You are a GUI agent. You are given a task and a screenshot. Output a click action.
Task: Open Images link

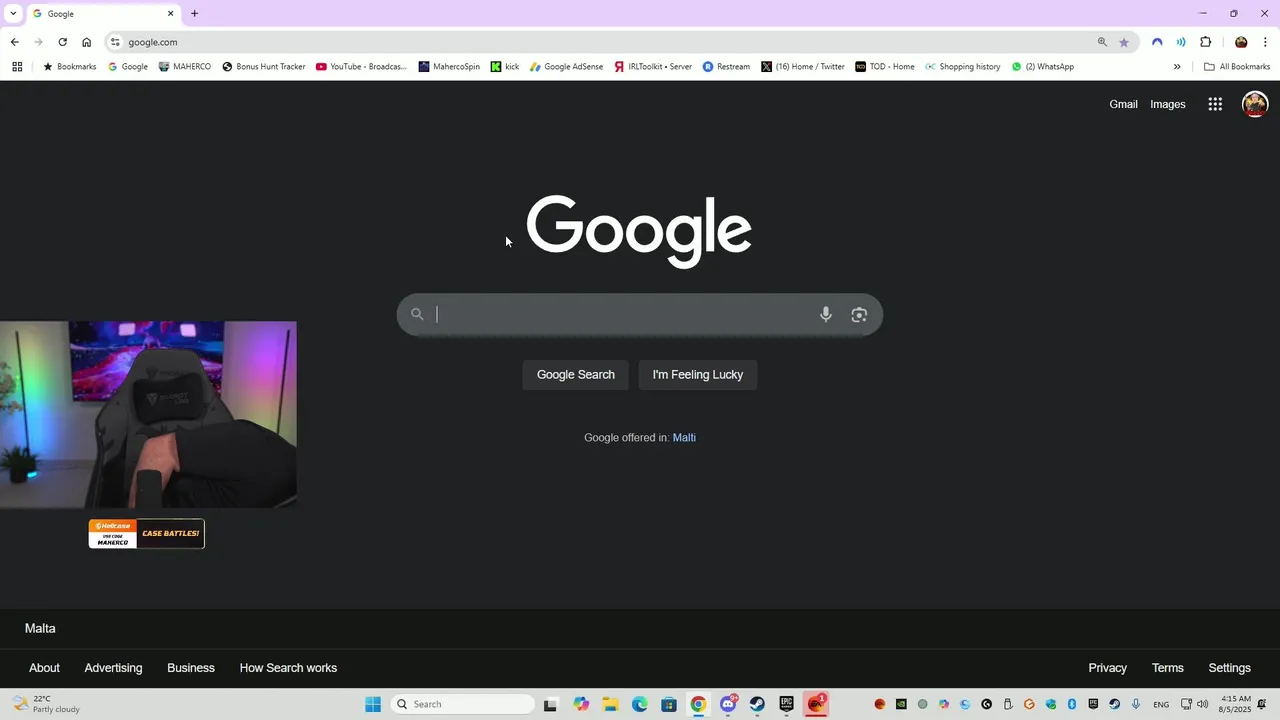point(1168,104)
